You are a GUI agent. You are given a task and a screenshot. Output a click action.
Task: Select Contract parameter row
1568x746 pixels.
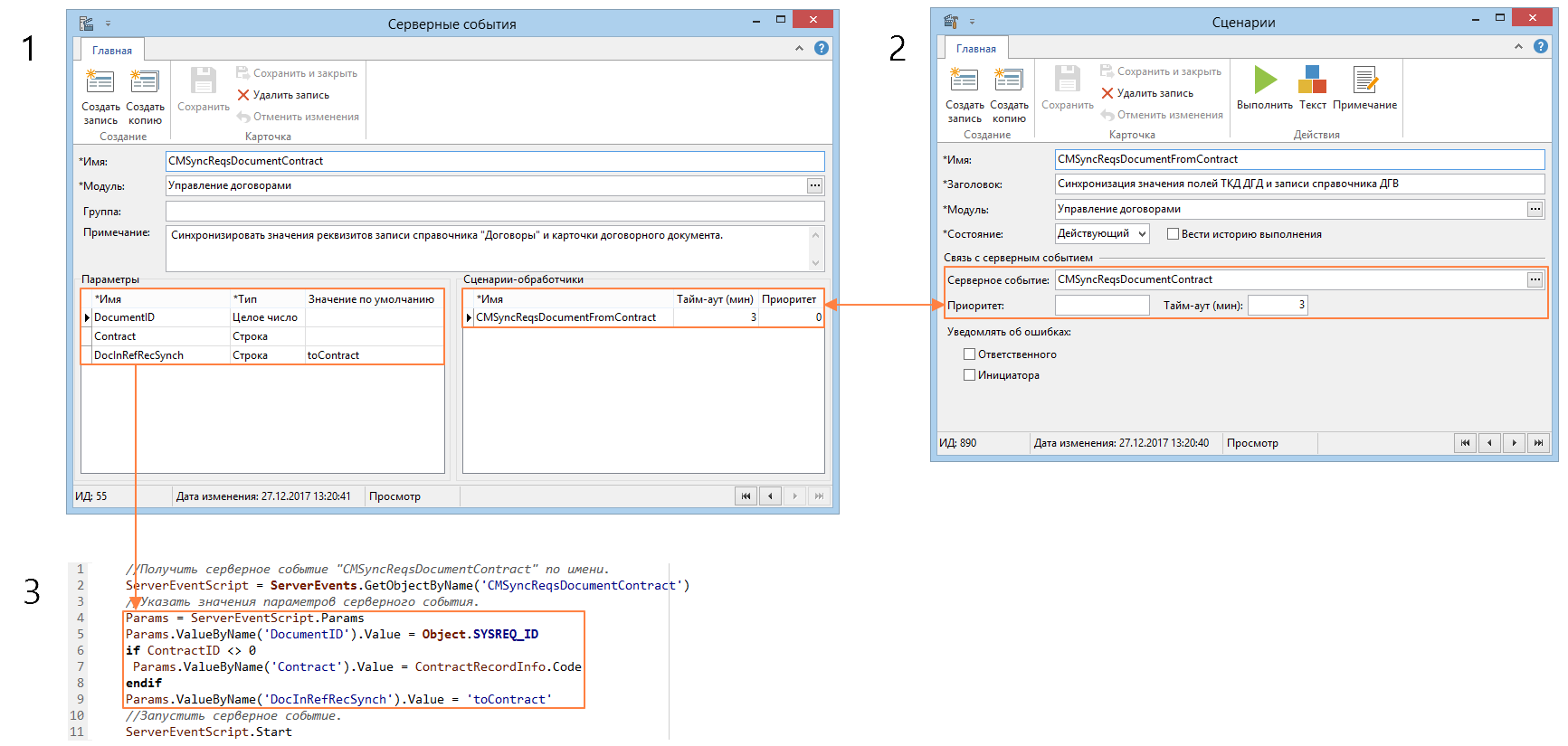(262, 336)
